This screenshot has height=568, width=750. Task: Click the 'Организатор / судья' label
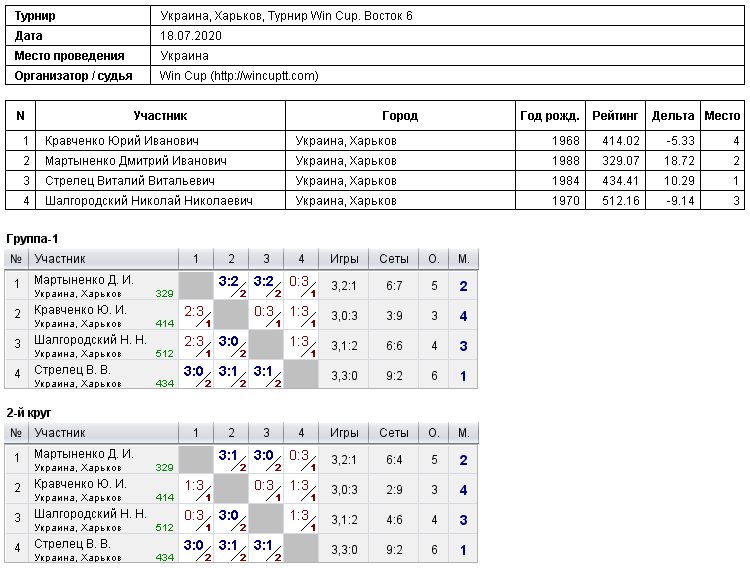73,76
